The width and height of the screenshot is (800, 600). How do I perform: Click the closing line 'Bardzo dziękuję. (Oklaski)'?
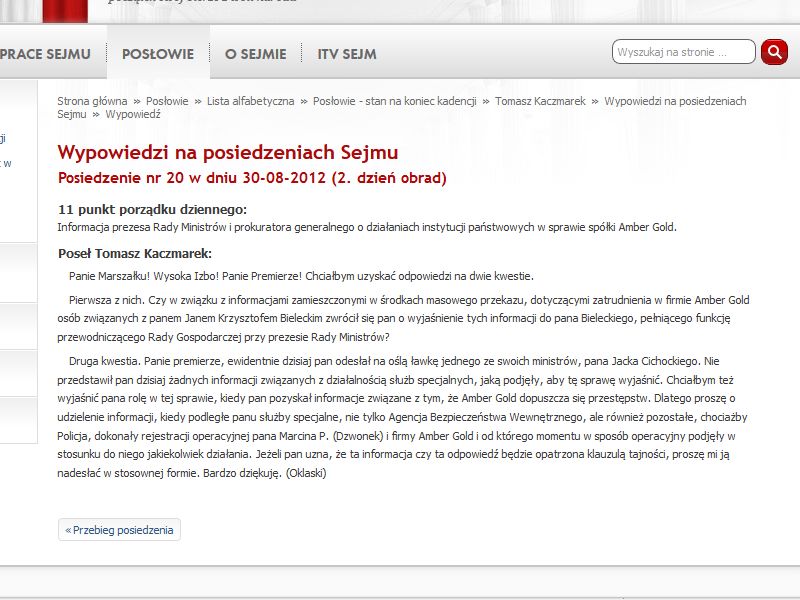264,473
